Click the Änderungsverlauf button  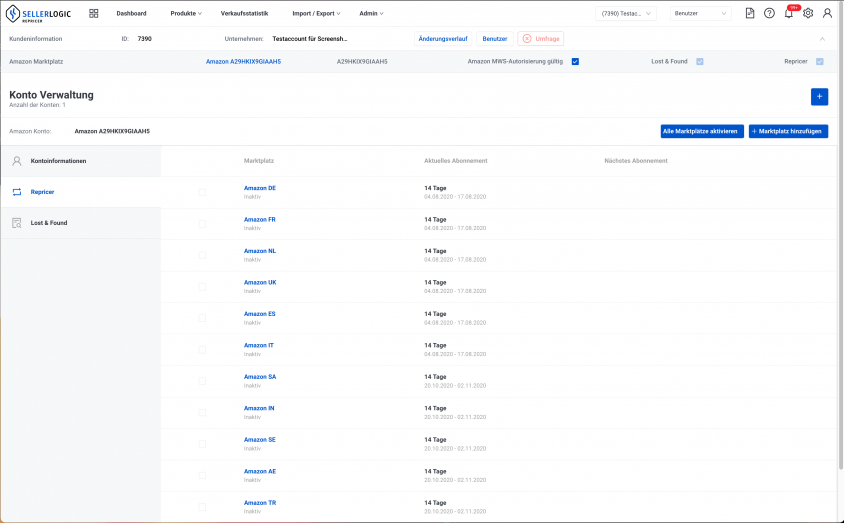pyautogui.click(x=443, y=39)
